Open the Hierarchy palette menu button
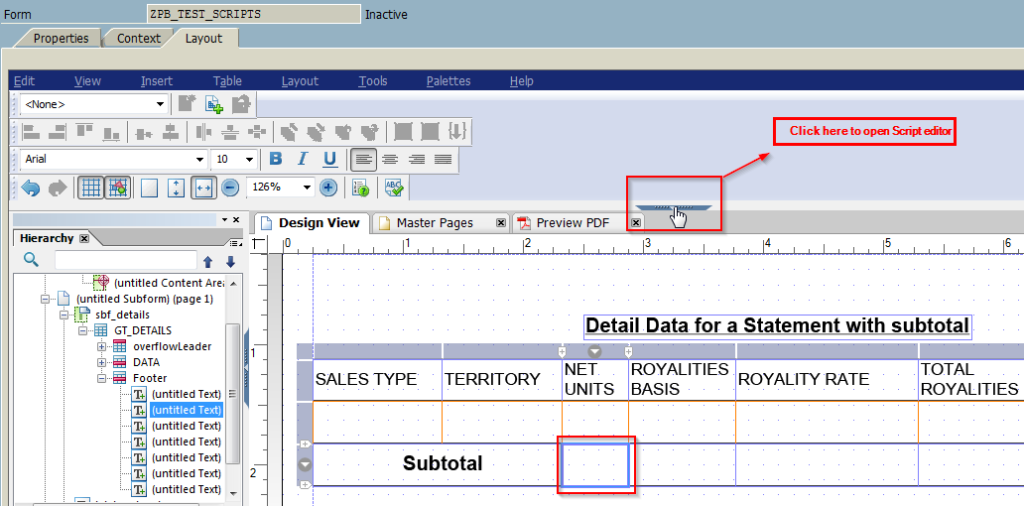 click(235, 243)
